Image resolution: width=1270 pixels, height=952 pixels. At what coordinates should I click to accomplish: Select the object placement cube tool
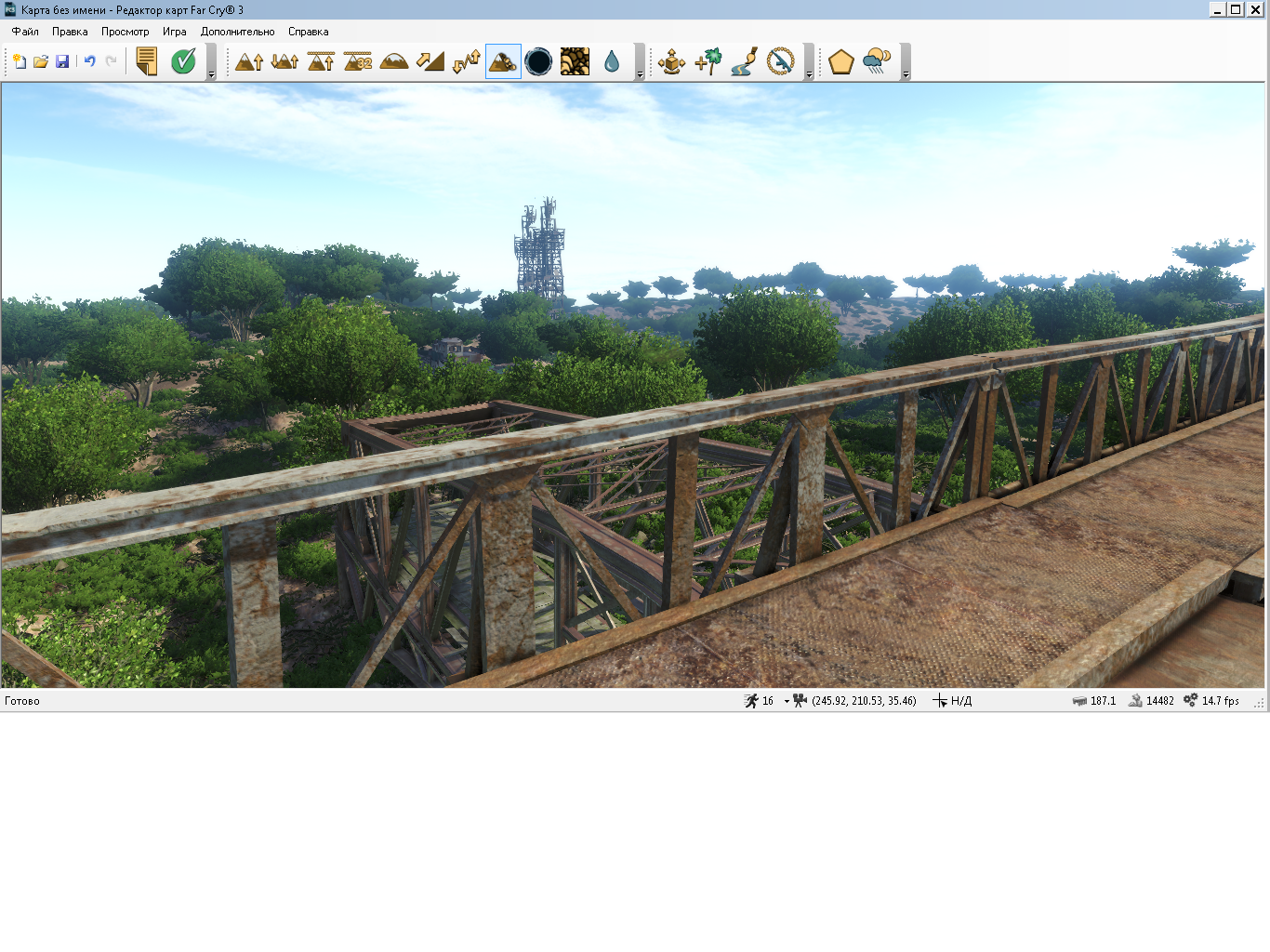(671, 61)
